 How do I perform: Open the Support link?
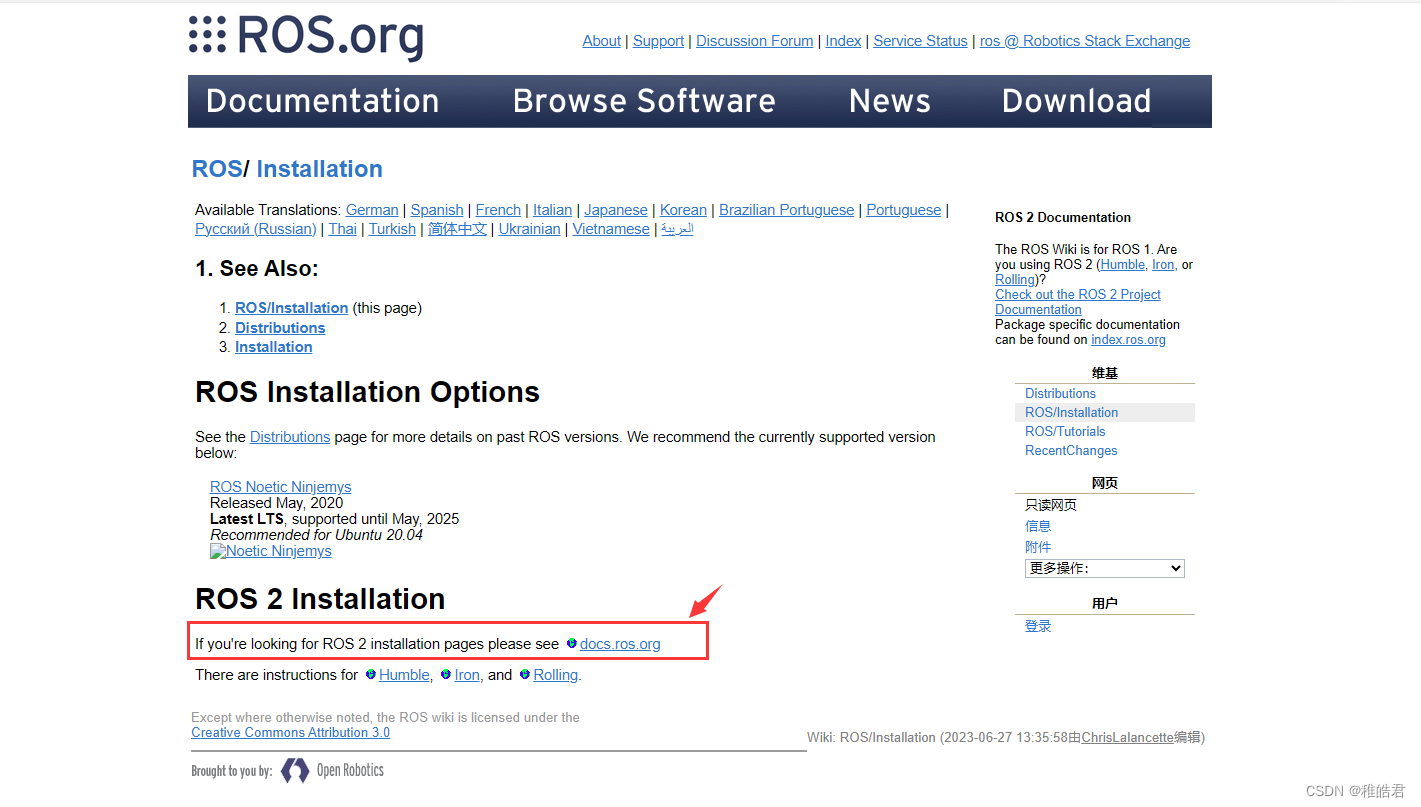pyautogui.click(x=659, y=41)
